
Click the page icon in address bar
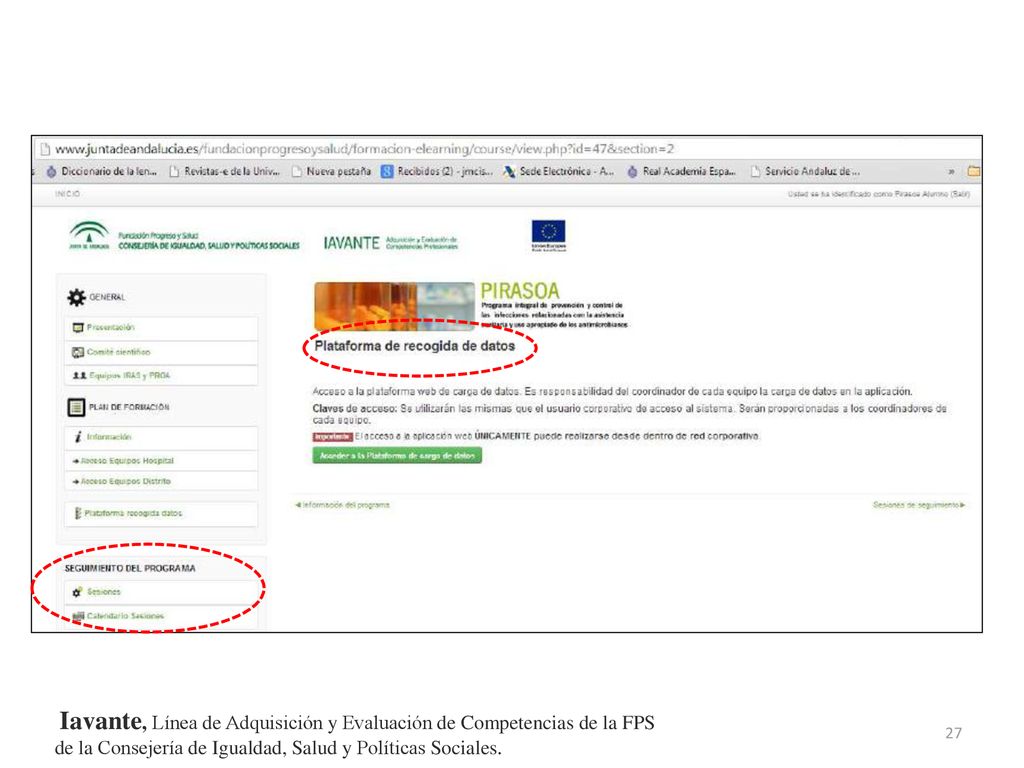coord(45,149)
